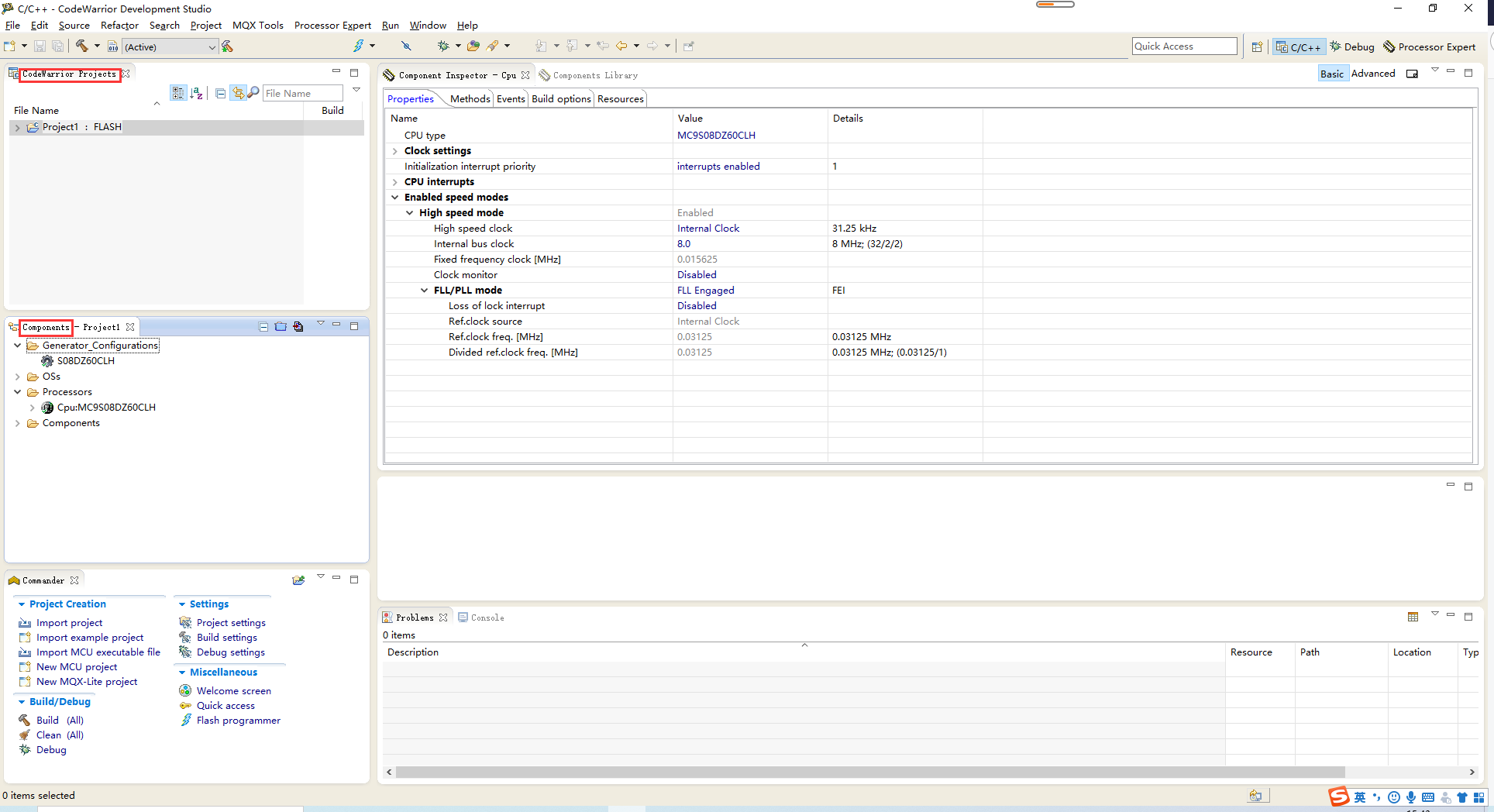
Task: Click the New file toolbar icon
Action: click(x=9, y=46)
